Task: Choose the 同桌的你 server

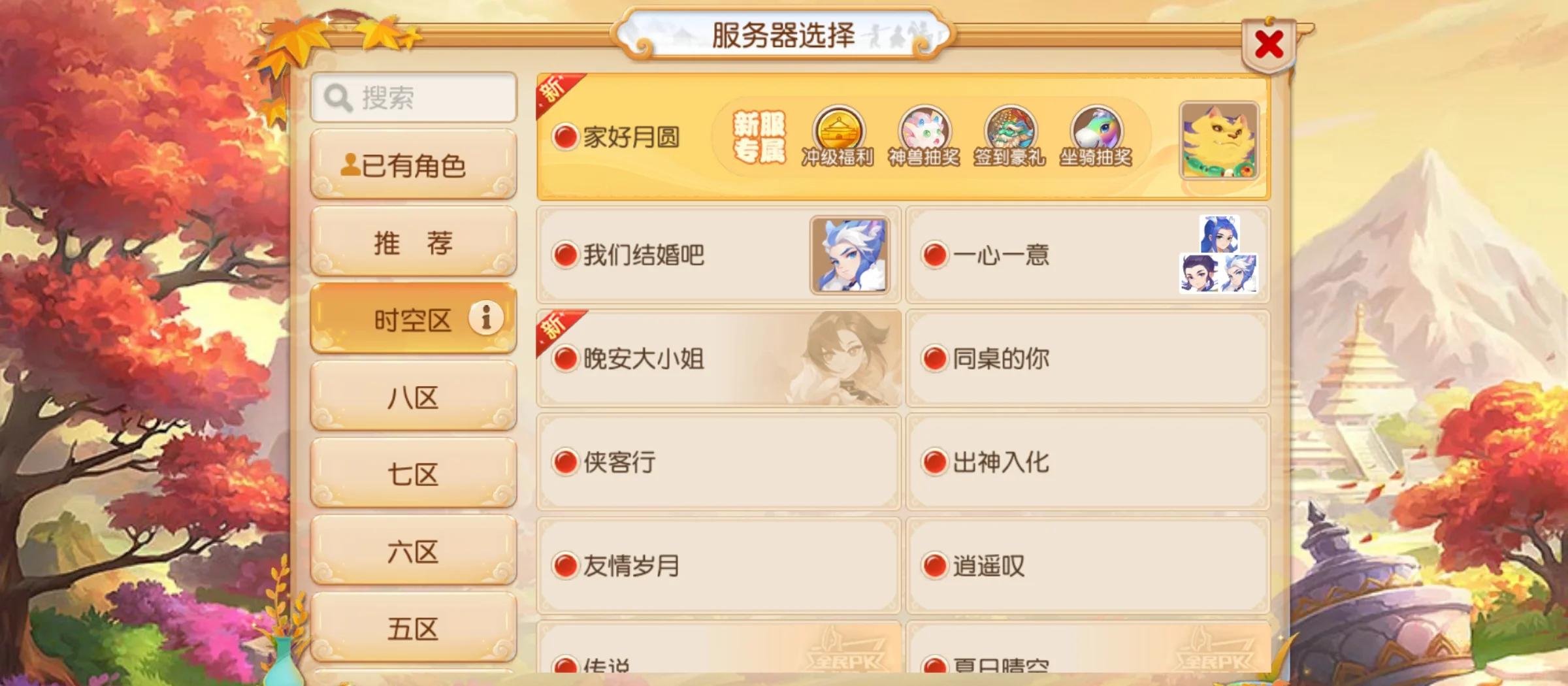Action: [1088, 358]
